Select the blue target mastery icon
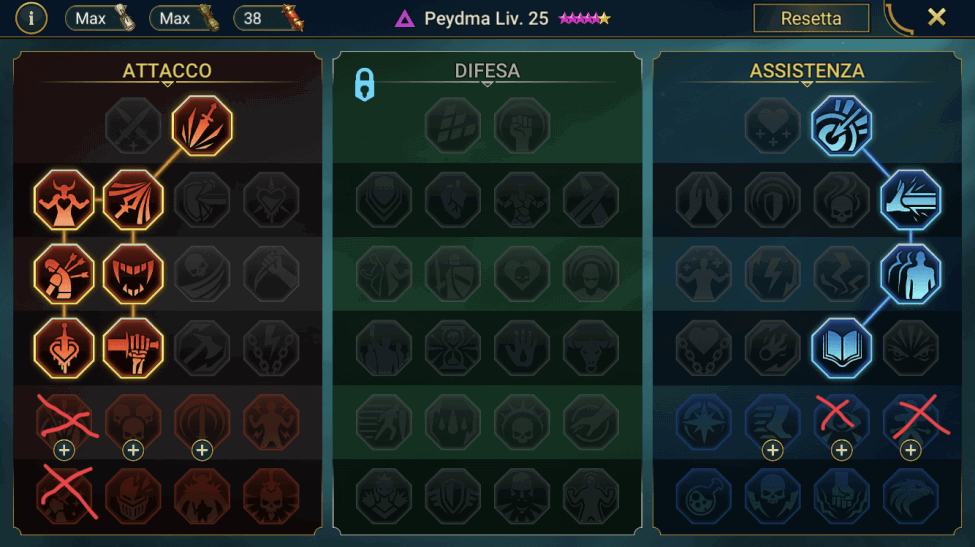The width and height of the screenshot is (975, 547). 841,126
